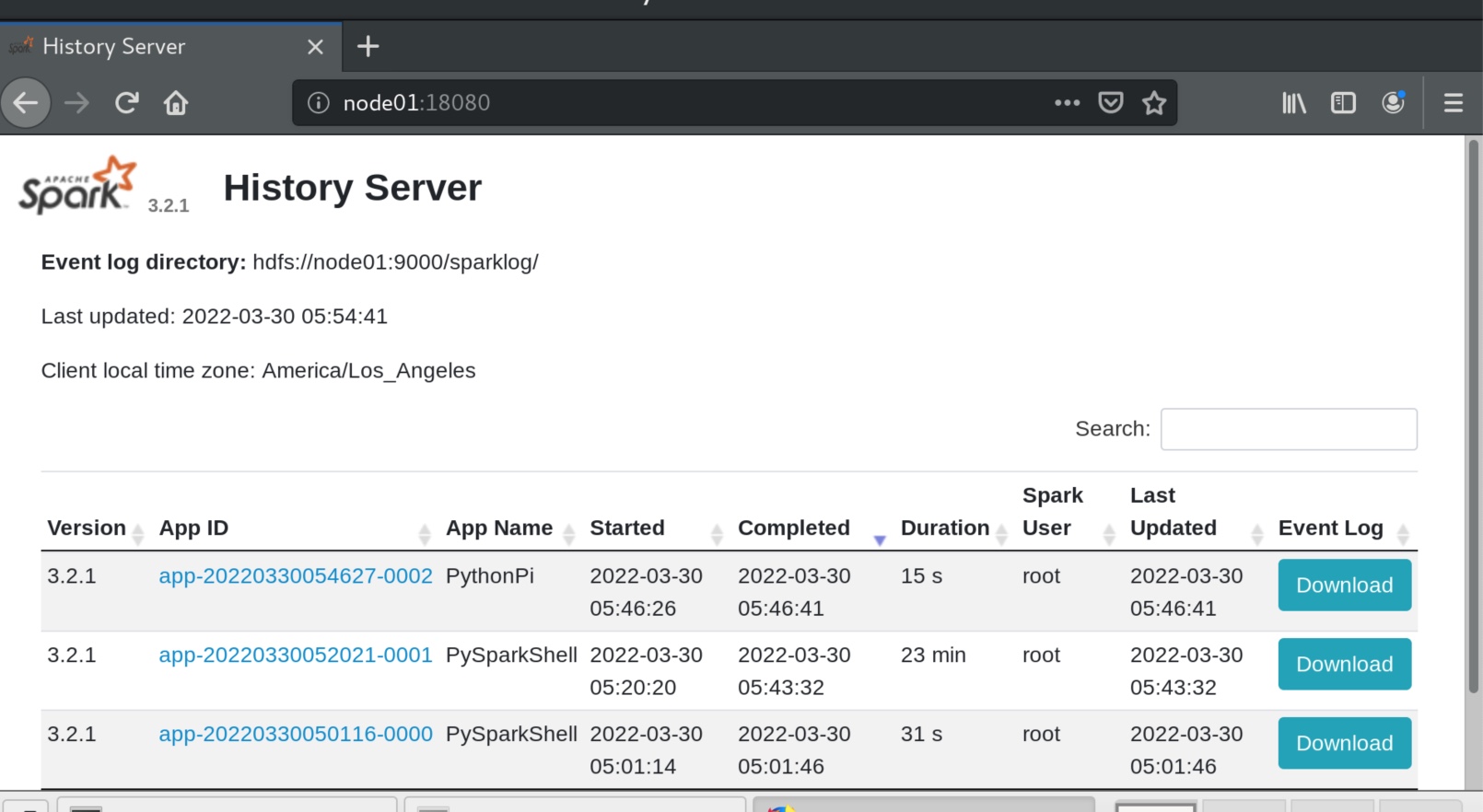The width and height of the screenshot is (1483, 812).
Task: Bookmark this page with the star
Action: tap(1154, 102)
